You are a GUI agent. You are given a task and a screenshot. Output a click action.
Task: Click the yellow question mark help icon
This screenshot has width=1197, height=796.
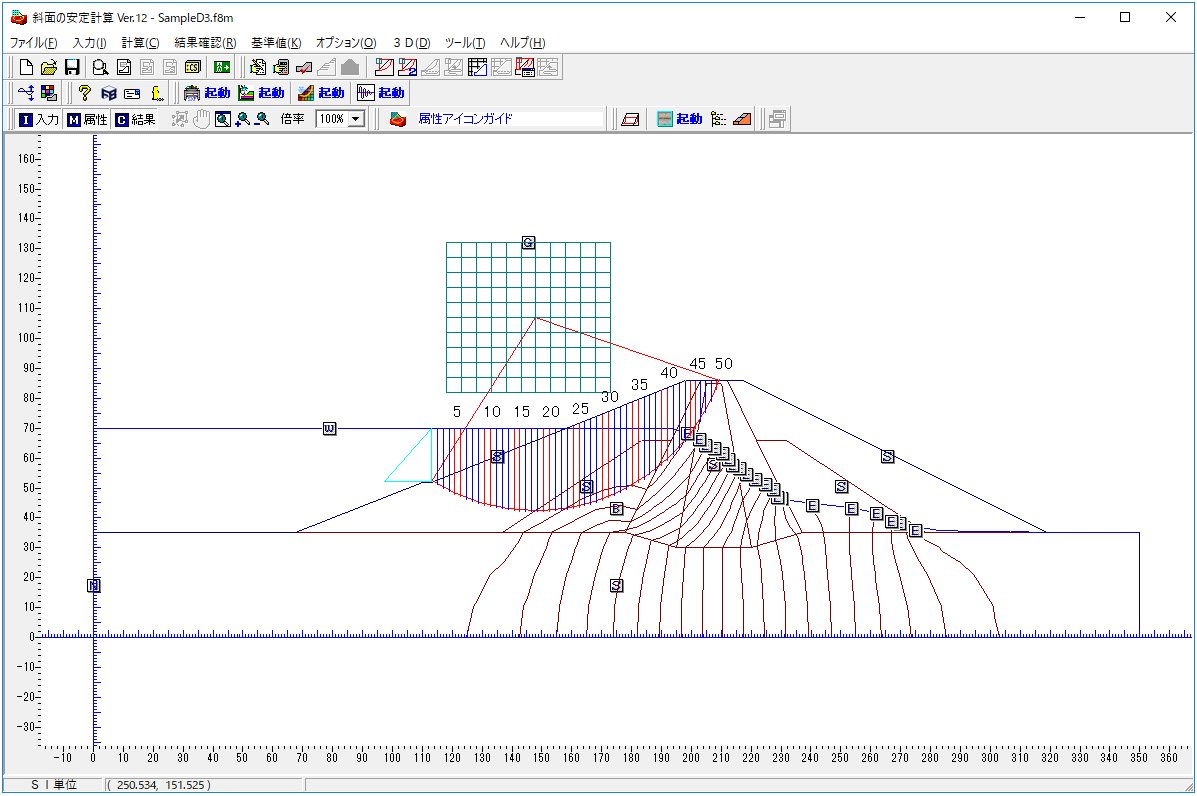pyautogui.click(x=85, y=93)
